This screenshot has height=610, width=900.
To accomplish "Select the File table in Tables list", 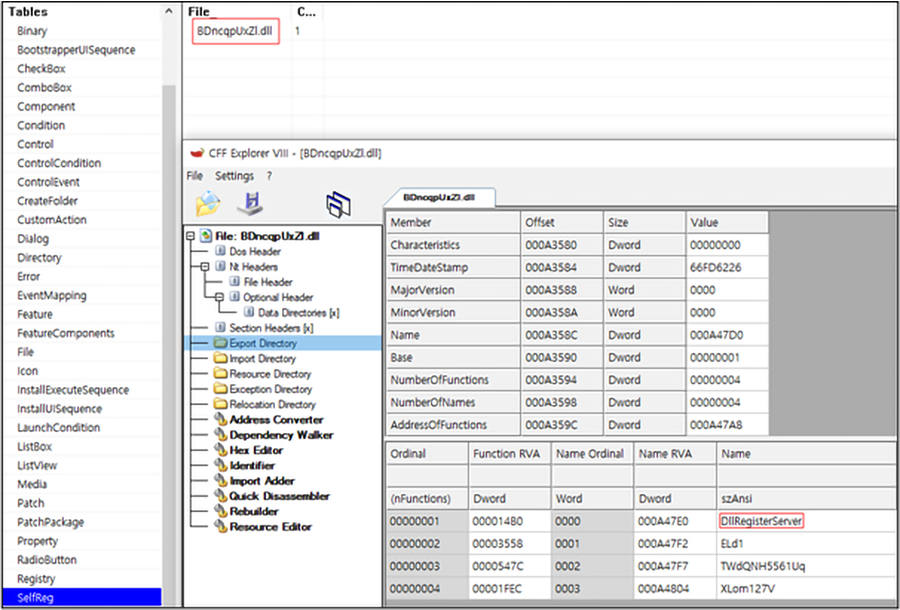I will pos(82,352).
